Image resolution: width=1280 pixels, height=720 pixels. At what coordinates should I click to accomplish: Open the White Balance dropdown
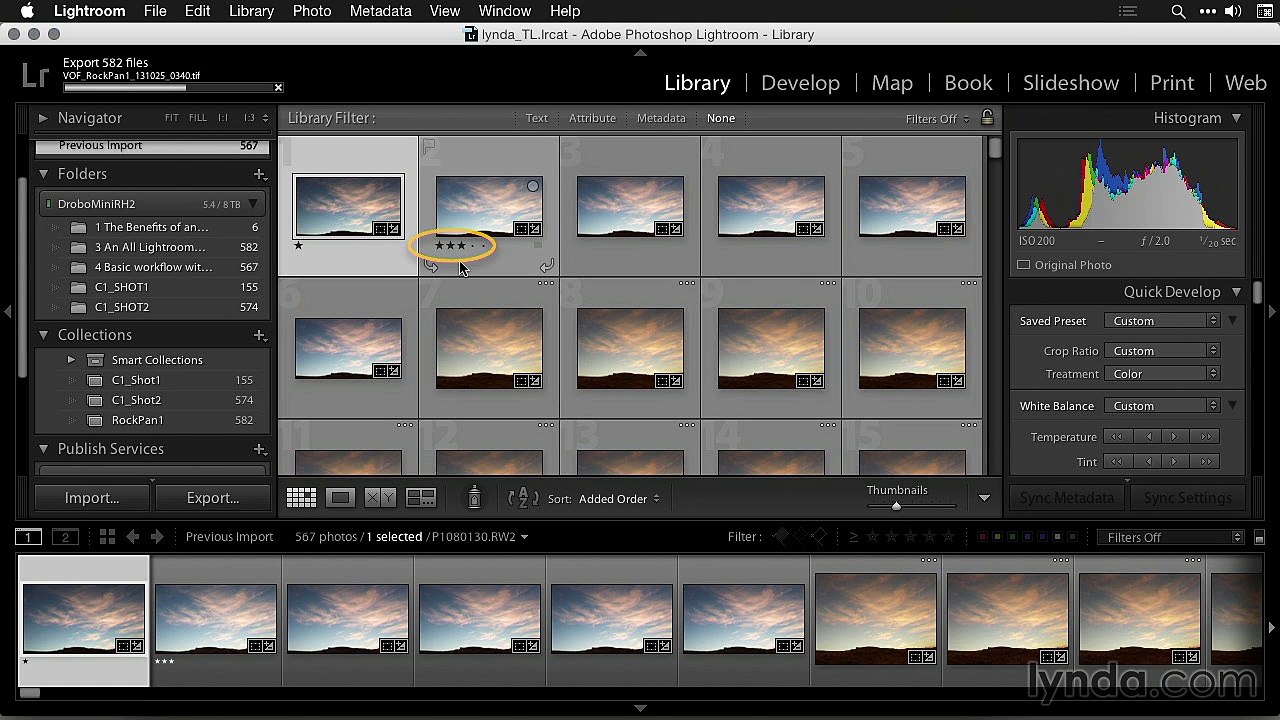click(1162, 406)
